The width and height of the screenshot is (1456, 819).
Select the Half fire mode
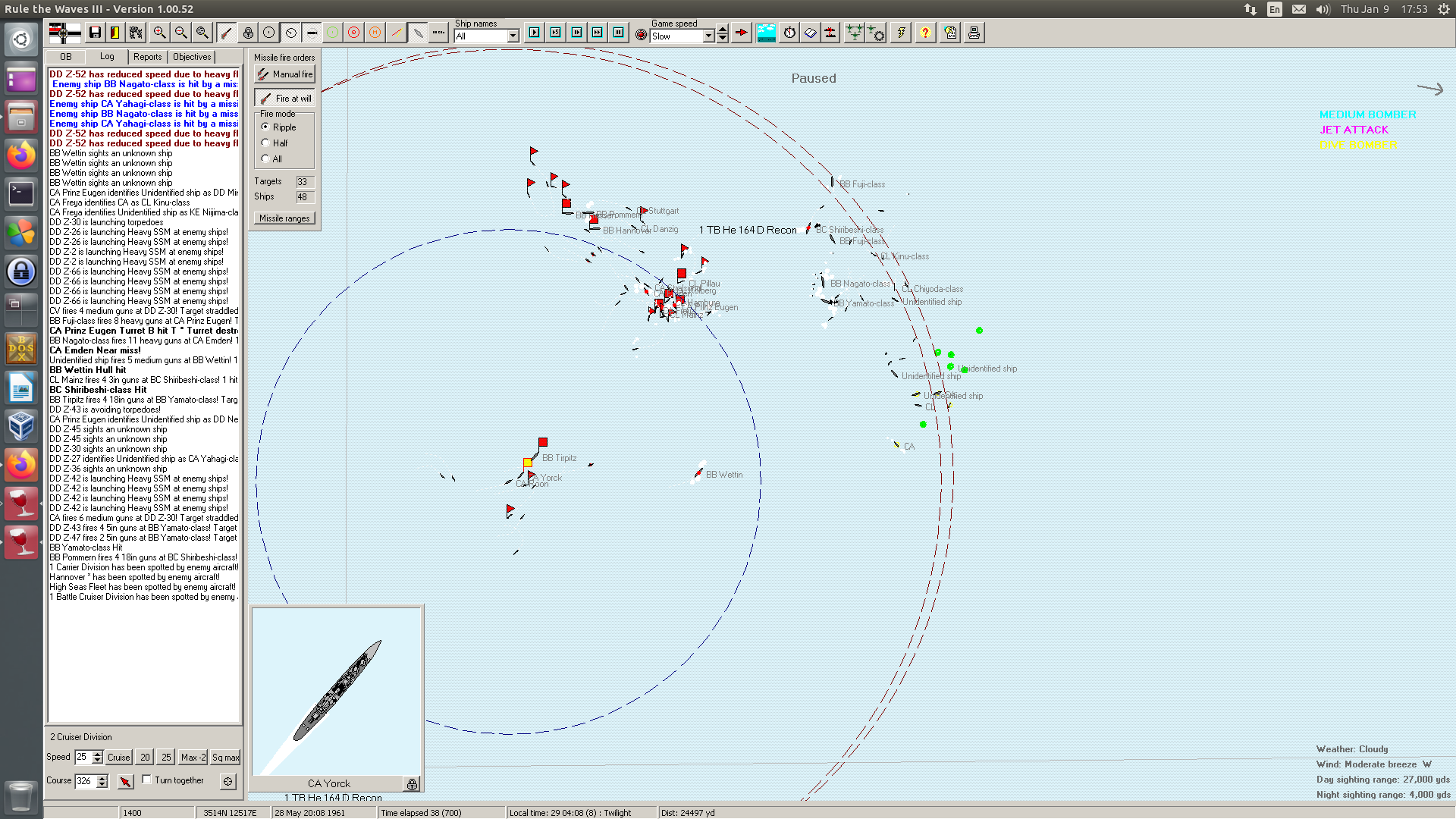[265, 143]
